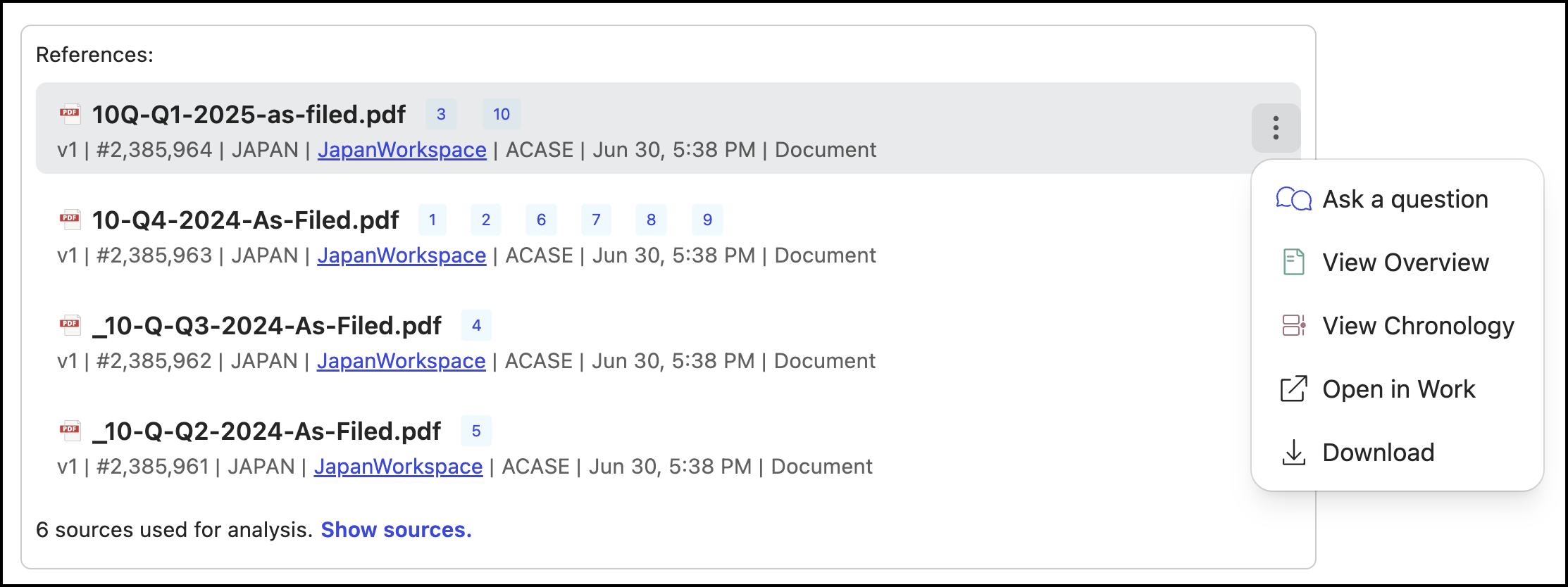
Task: Click the View Chronology timeline icon
Action: (x=1293, y=326)
